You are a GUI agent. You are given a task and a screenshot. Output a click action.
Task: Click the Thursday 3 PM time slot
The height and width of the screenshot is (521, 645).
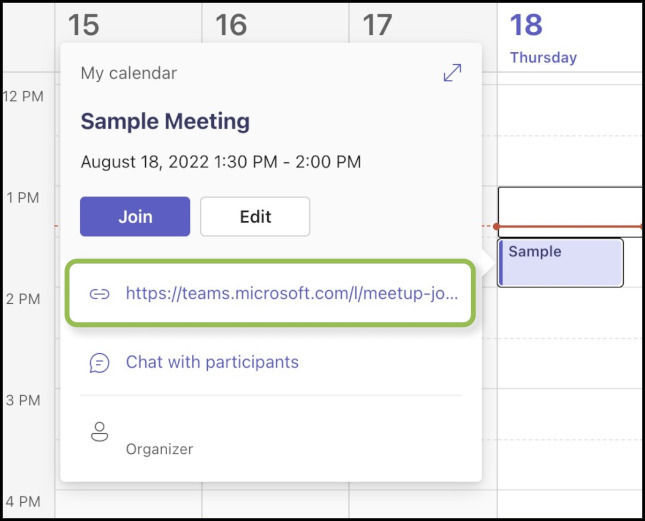tap(570, 412)
